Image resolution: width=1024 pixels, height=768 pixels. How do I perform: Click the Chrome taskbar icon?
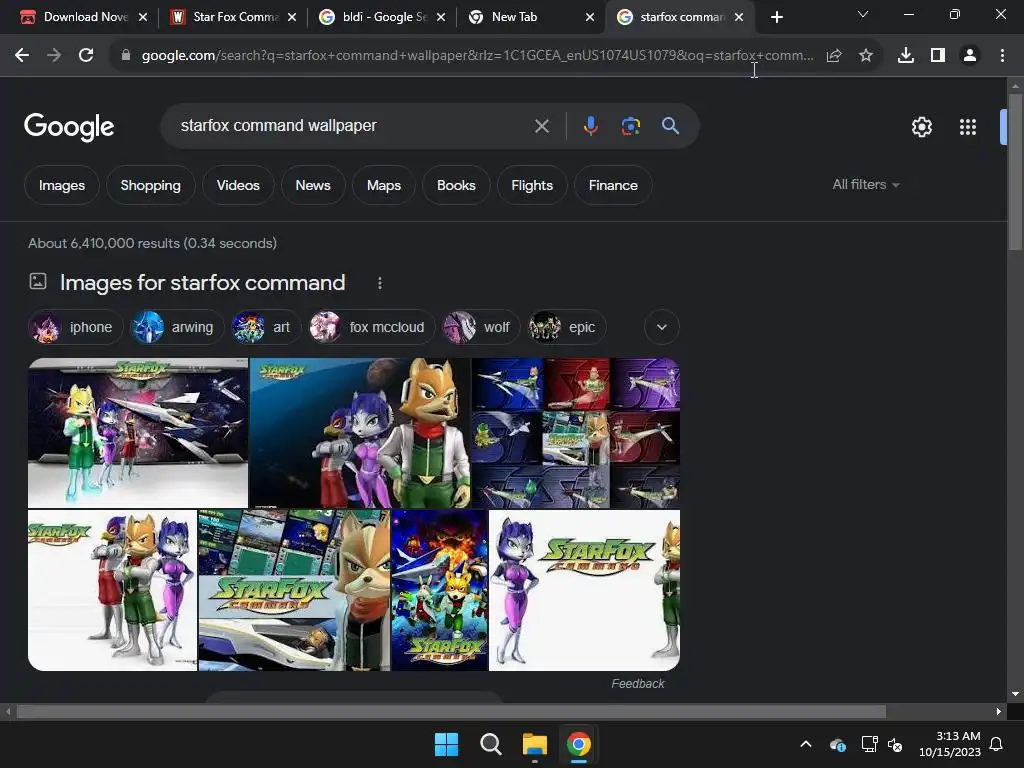[579, 744]
